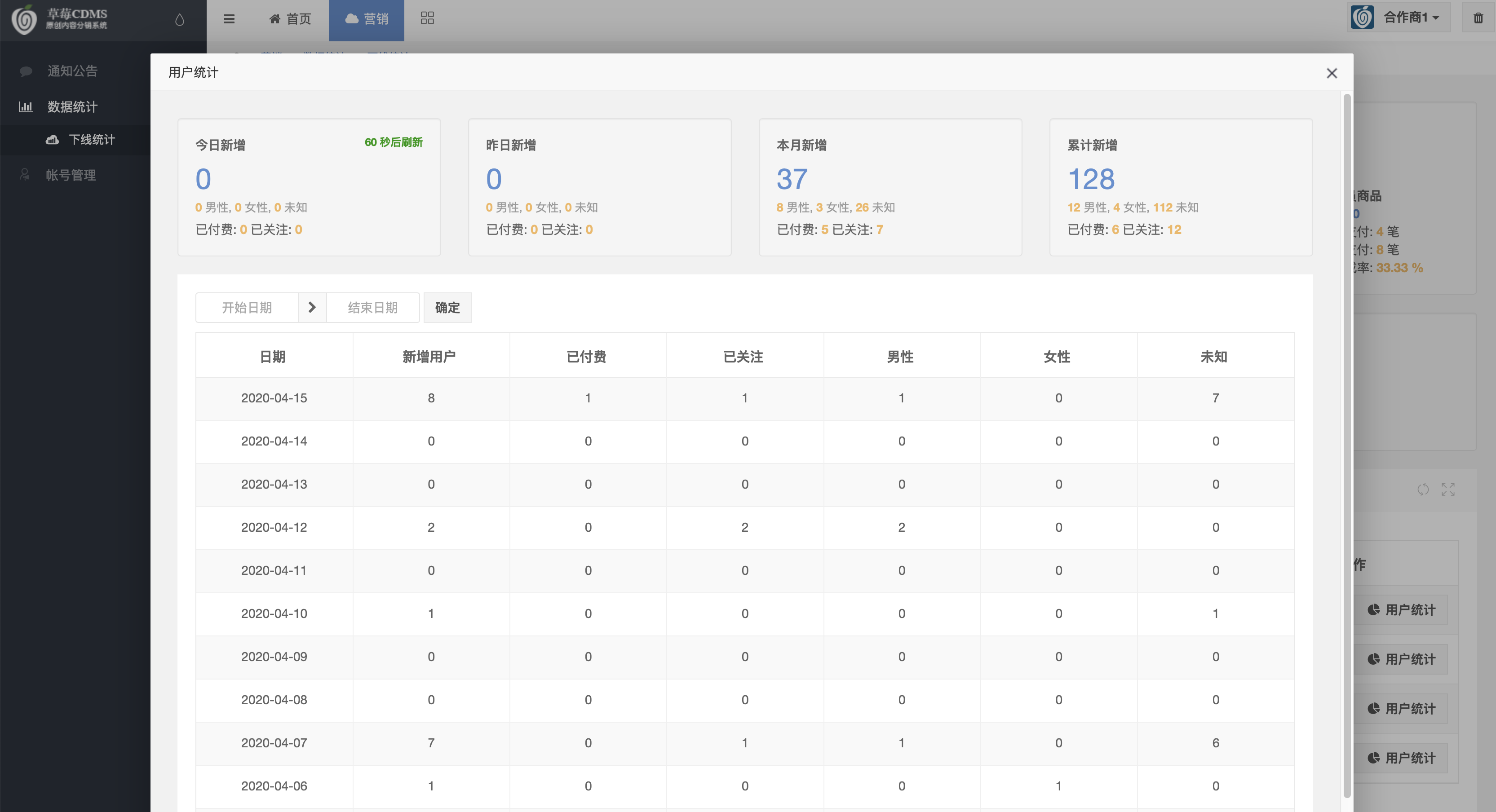Click 新增用户 value 8 for 2020-04-15

[x=431, y=398]
